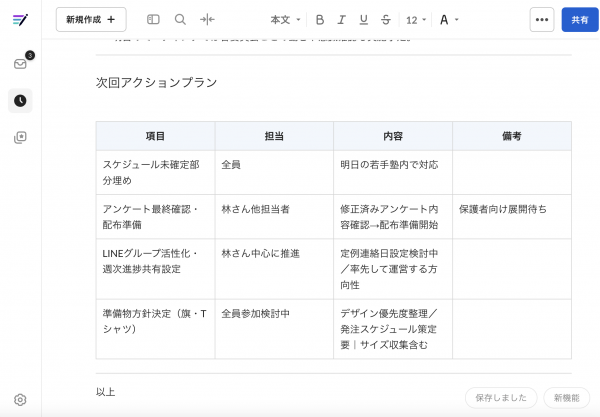Viewport: 600px width, 417px height.
Task: Toggle strikethrough formatting
Action: (x=385, y=19)
